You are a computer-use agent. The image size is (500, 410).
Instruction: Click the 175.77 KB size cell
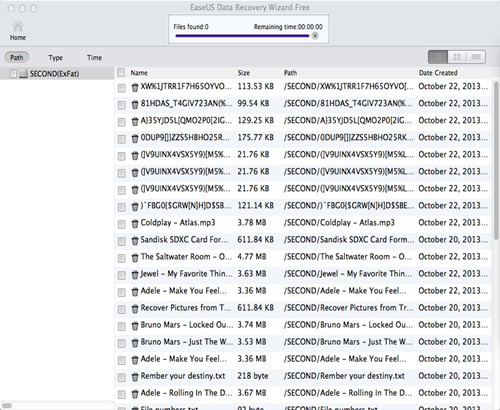[256, 137]
